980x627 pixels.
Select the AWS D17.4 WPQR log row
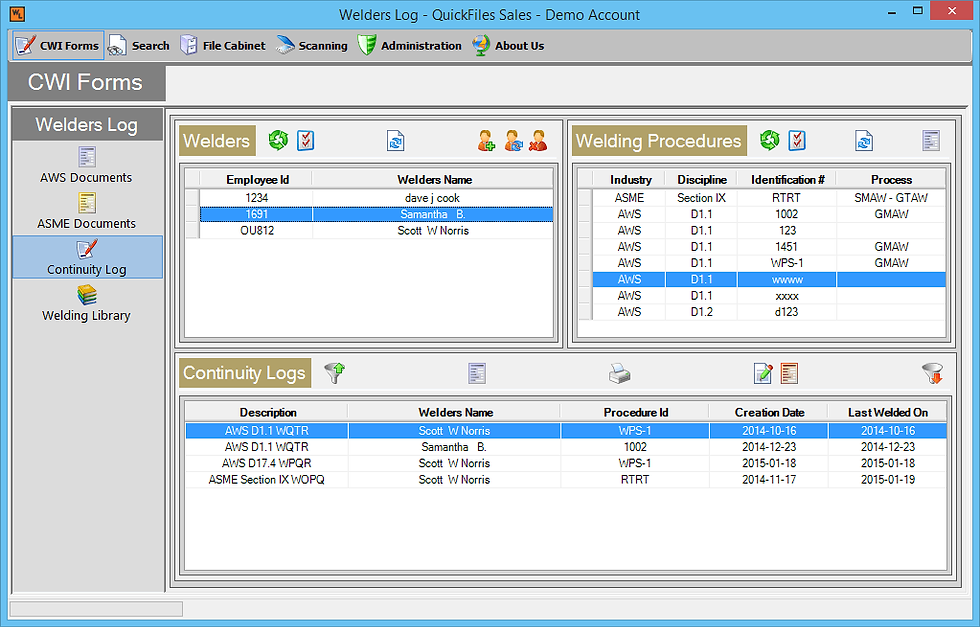point(566,463)
